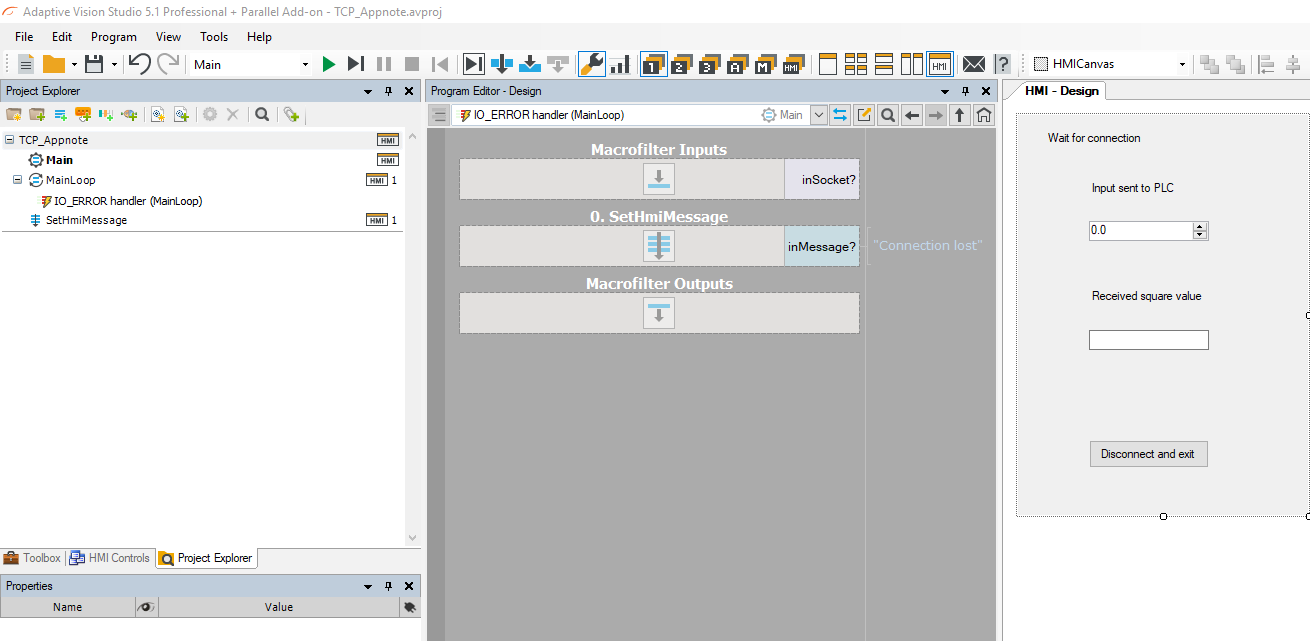The image size is (1310, 641).
Task: Collapse the MainLoop tree node
Action: (17, 180)
